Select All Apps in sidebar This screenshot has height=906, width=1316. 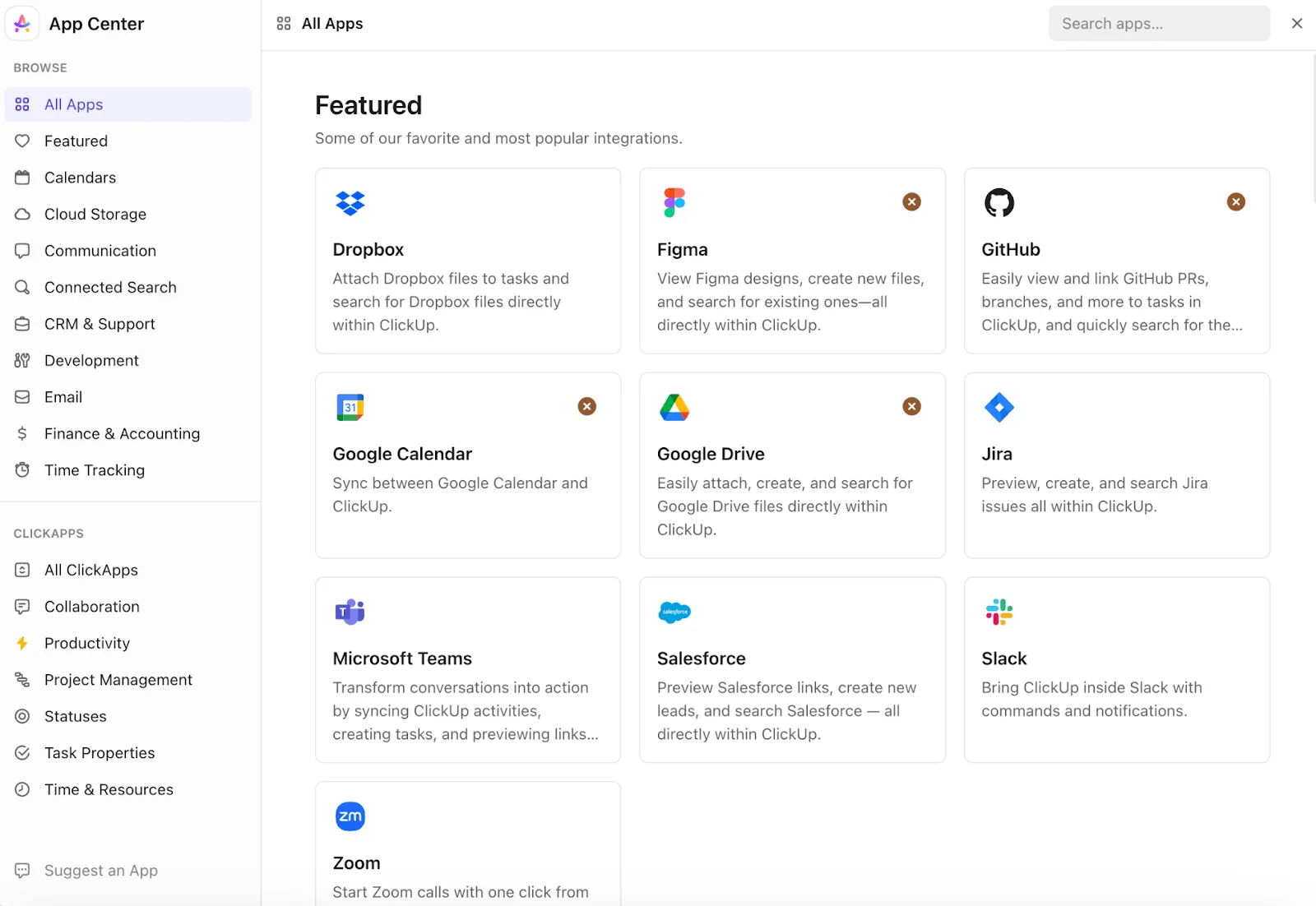tap(128, 104)
